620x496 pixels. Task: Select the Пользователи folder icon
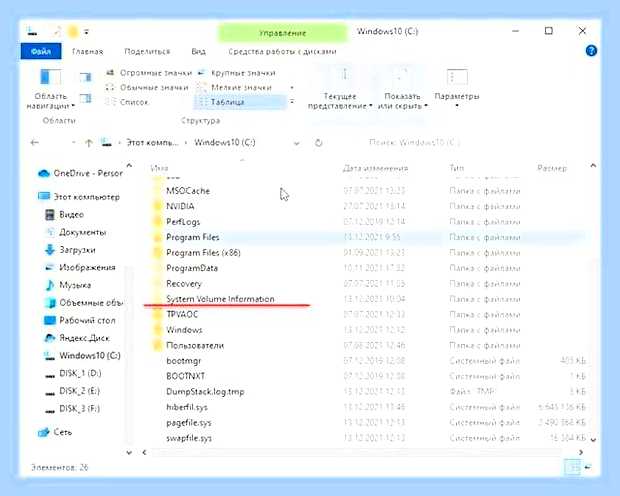click(158, 345)
